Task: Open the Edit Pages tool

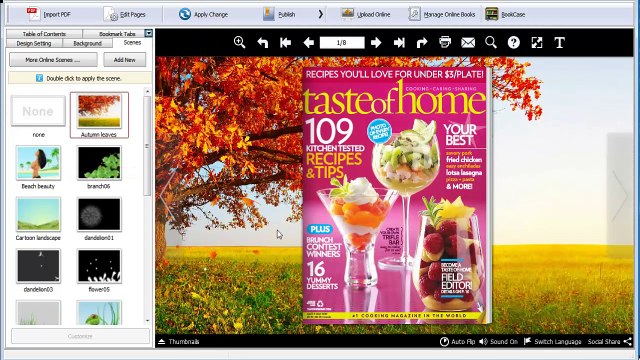Action: pyautogui.click(x=125, y=14)
